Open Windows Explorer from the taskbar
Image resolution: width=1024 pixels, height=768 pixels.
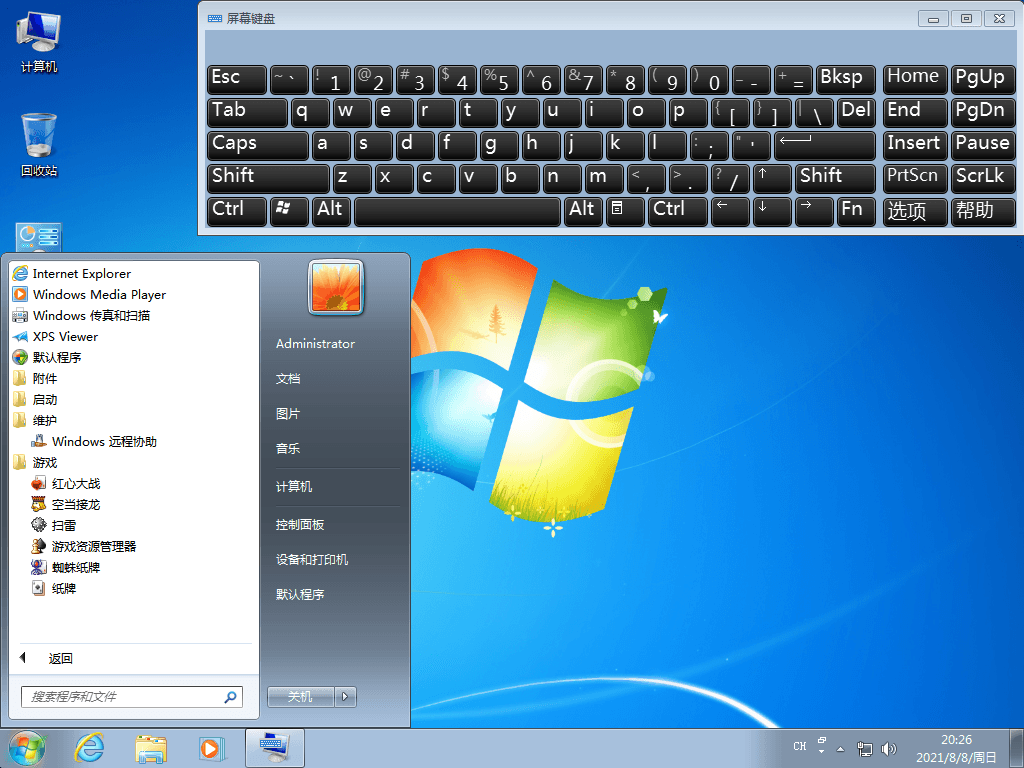(x=150, y=747)
